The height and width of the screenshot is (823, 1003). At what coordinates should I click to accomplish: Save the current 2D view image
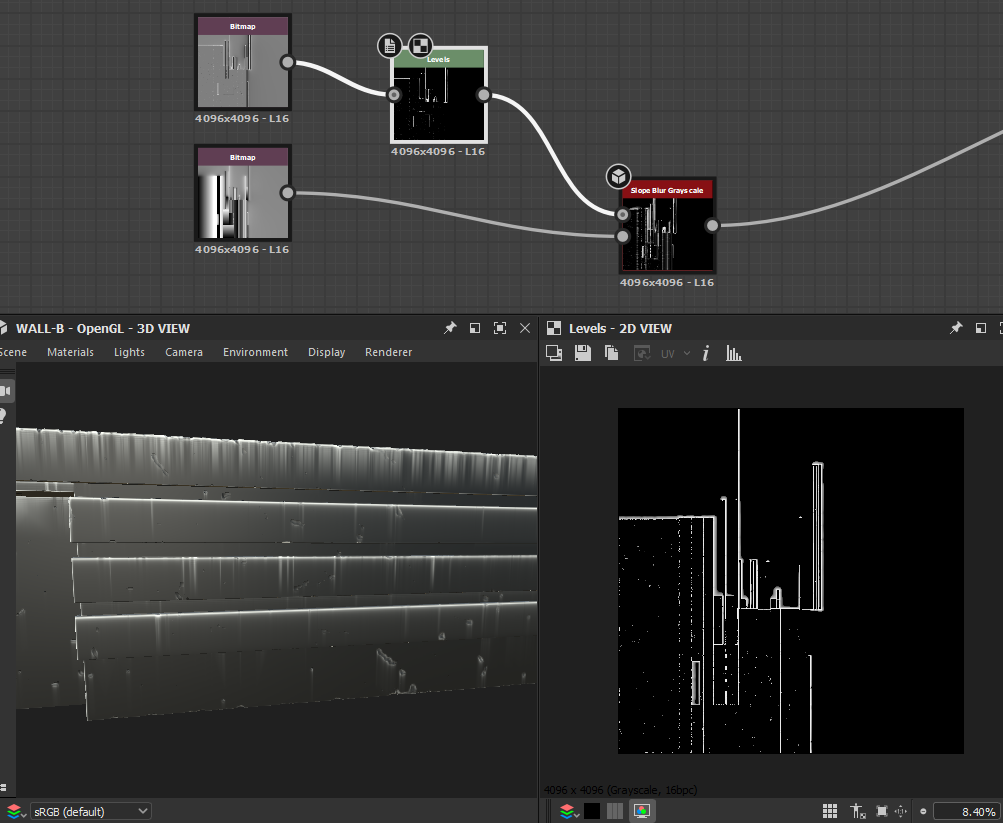tap(583, 353)
